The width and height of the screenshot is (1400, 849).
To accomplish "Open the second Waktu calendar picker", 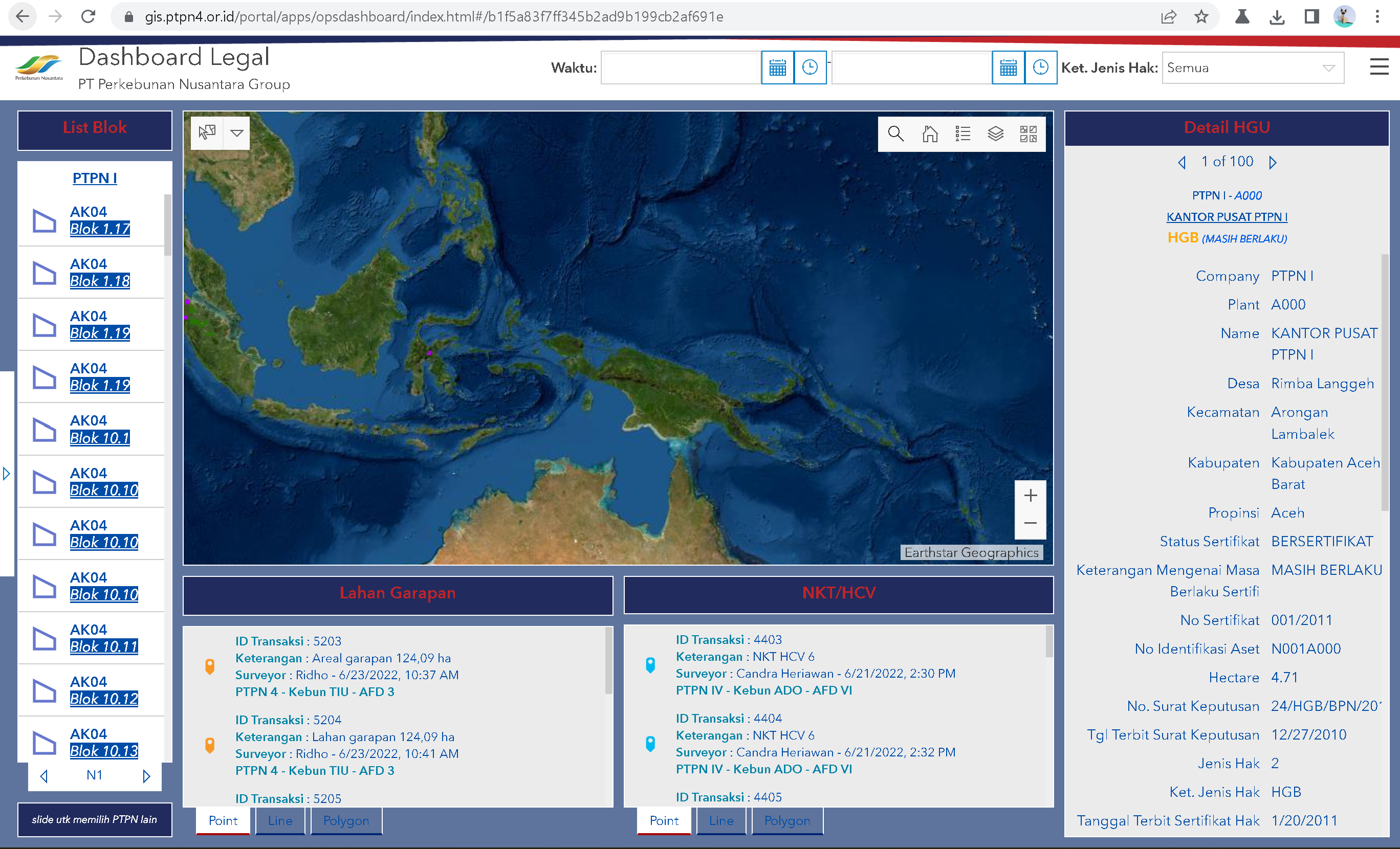I will [1008, 68].
